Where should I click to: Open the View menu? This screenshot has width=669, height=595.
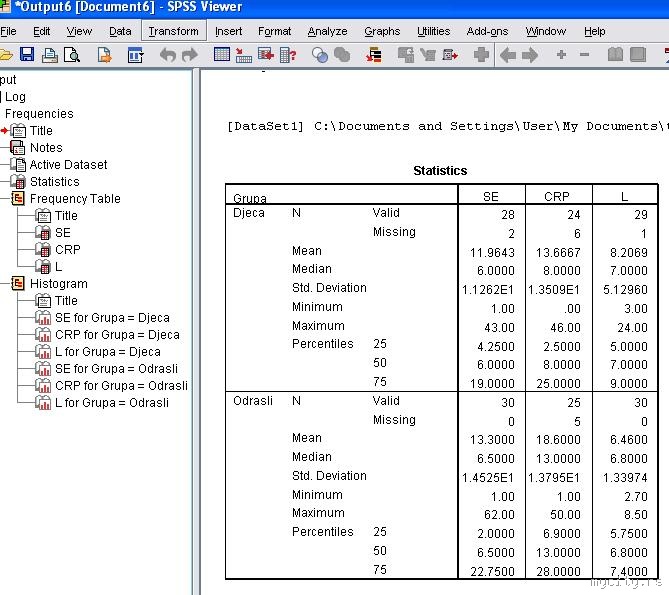[x=79, y=31]
